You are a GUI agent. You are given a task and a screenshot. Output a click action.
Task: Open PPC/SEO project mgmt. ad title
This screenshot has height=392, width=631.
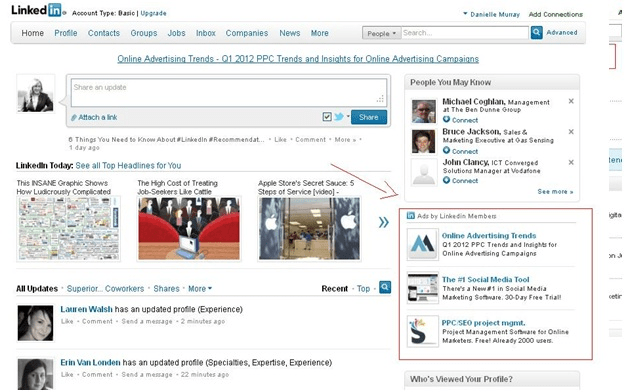483,323
